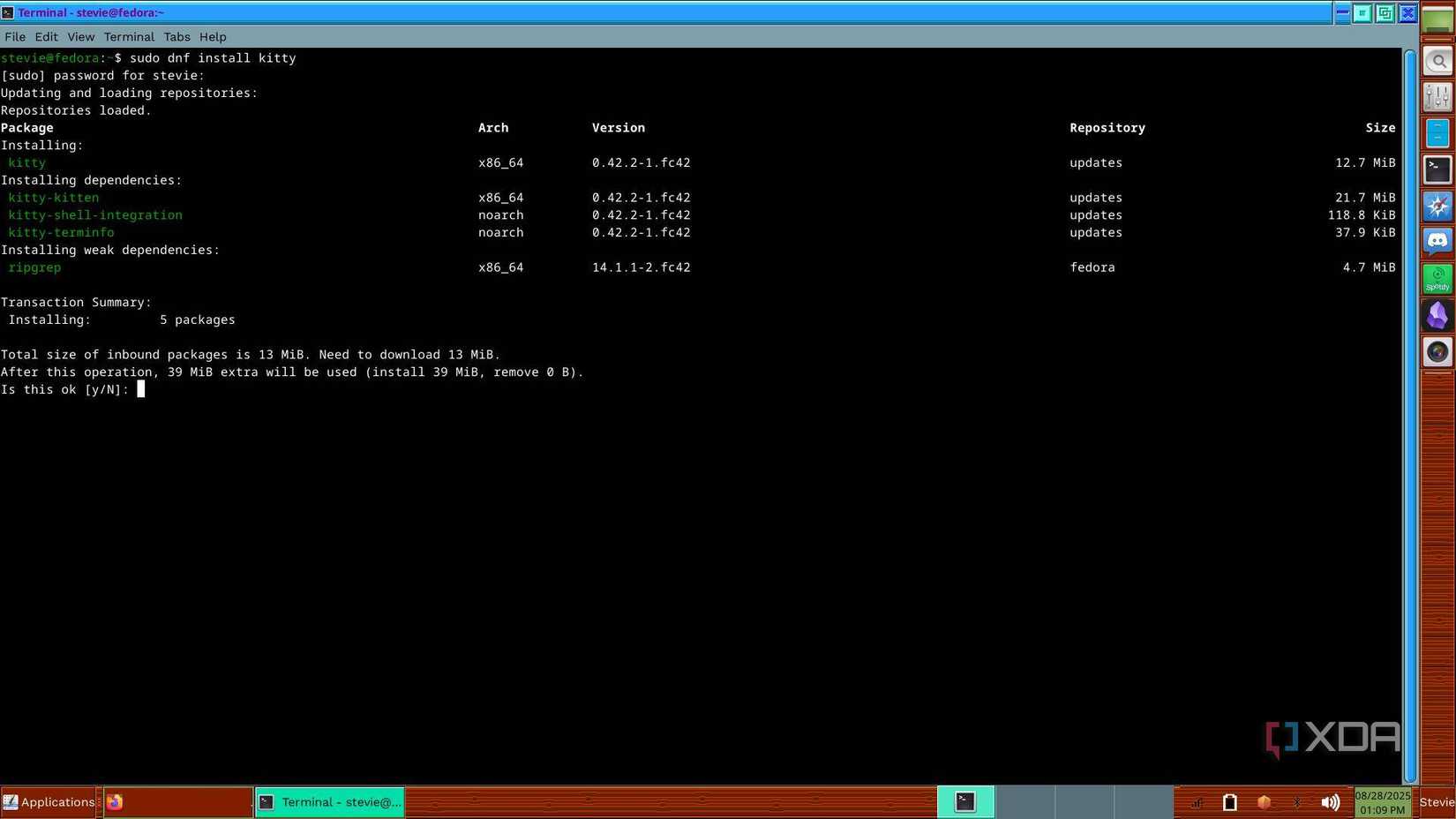
Task: Open the file cabinet manager icon
Action: pos(1437,132)
